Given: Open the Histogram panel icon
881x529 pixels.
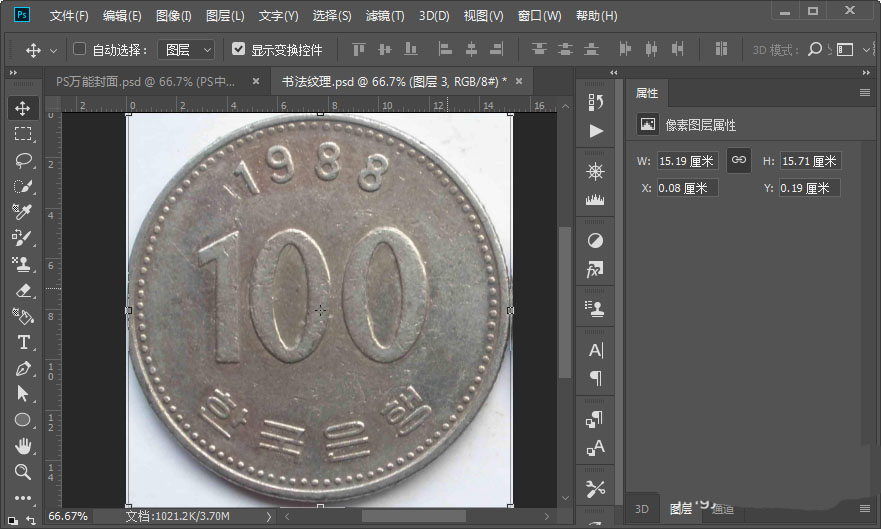Looking at the screenshot, I should [x=596, y=200].
